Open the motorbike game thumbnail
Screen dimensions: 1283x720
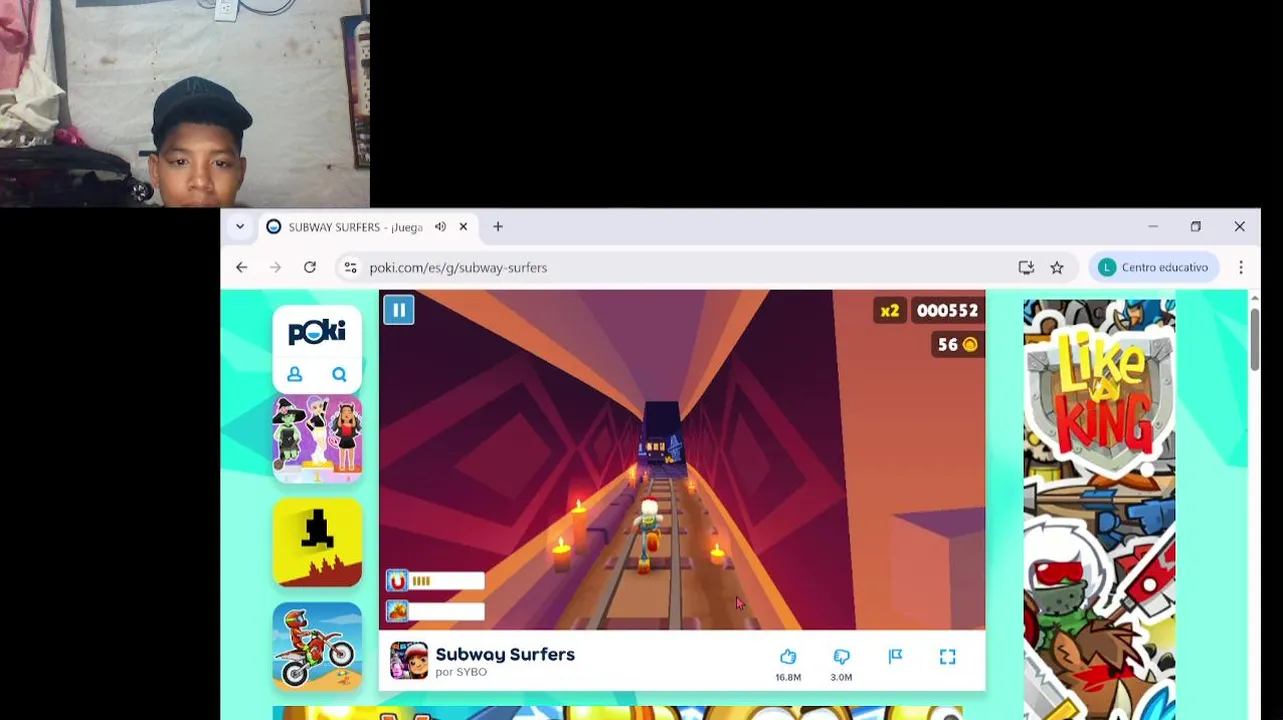[317, 646]
